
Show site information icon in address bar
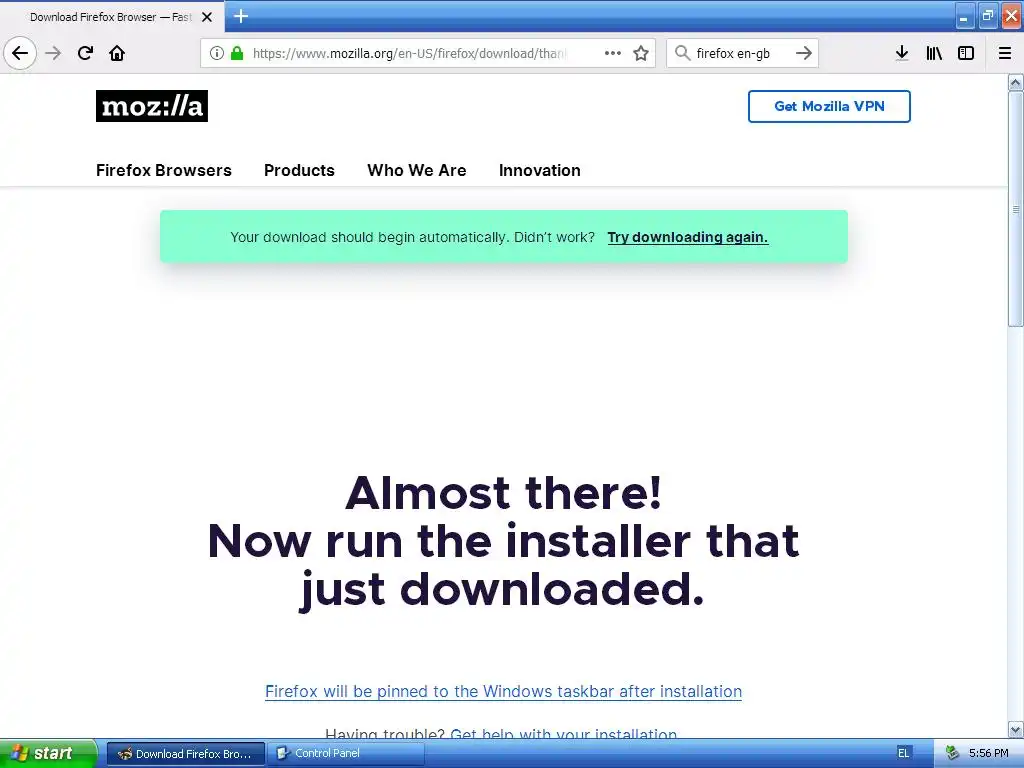coord(216,53)
